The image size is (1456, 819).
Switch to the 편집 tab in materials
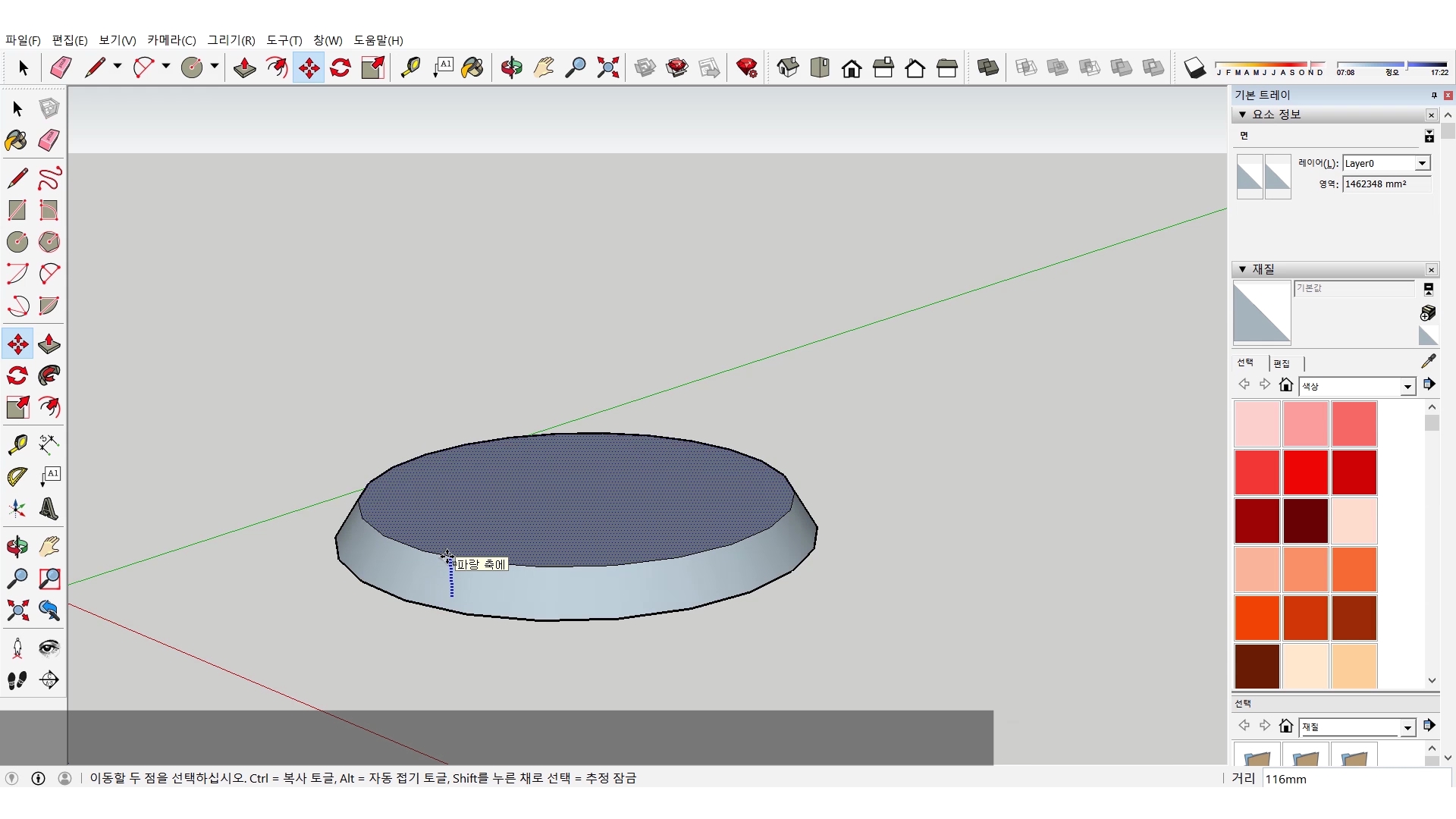[1282, 363]
